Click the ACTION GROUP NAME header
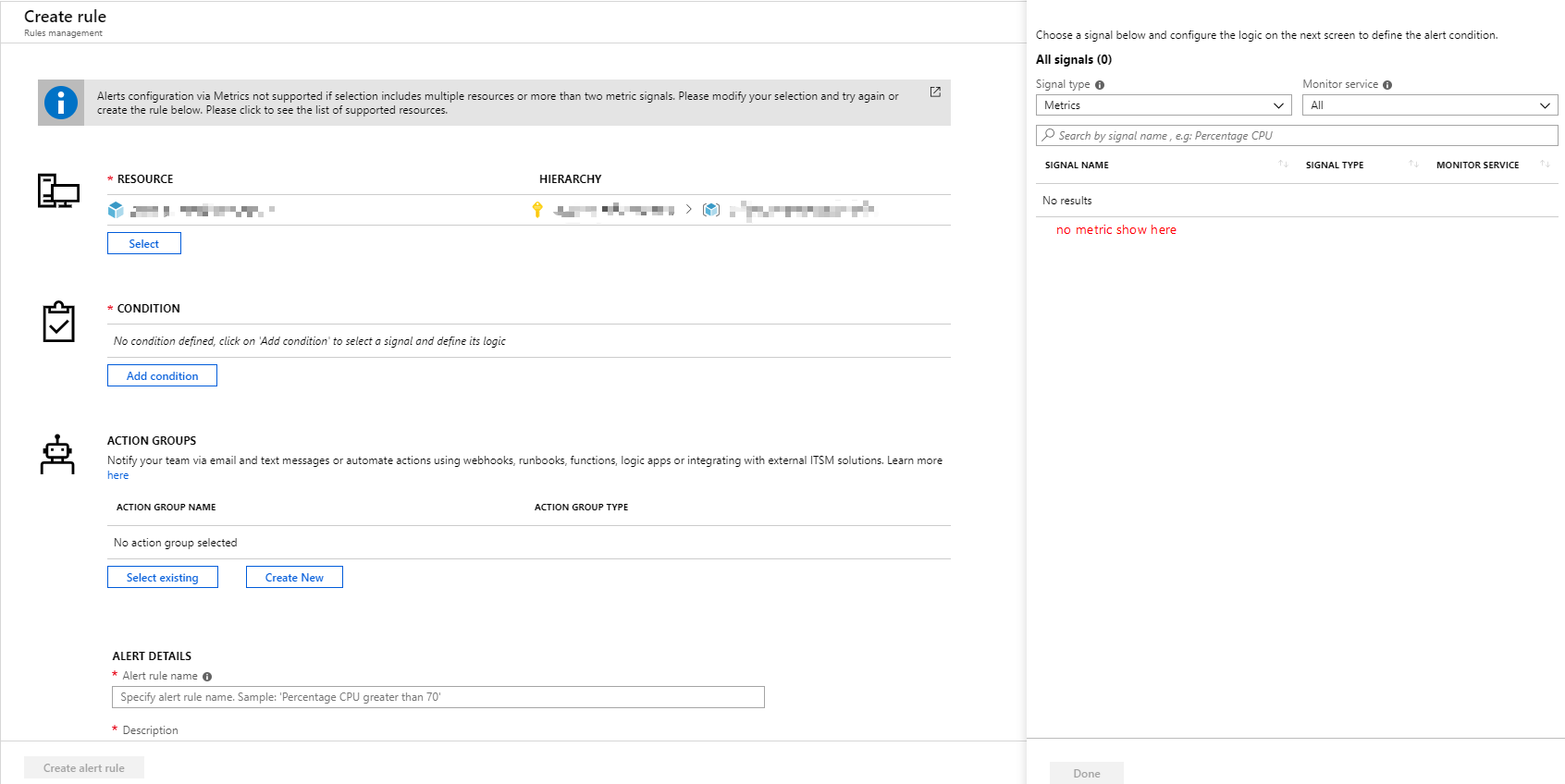The width and height of the screenshot is (1565, 784). pos(166,508)
